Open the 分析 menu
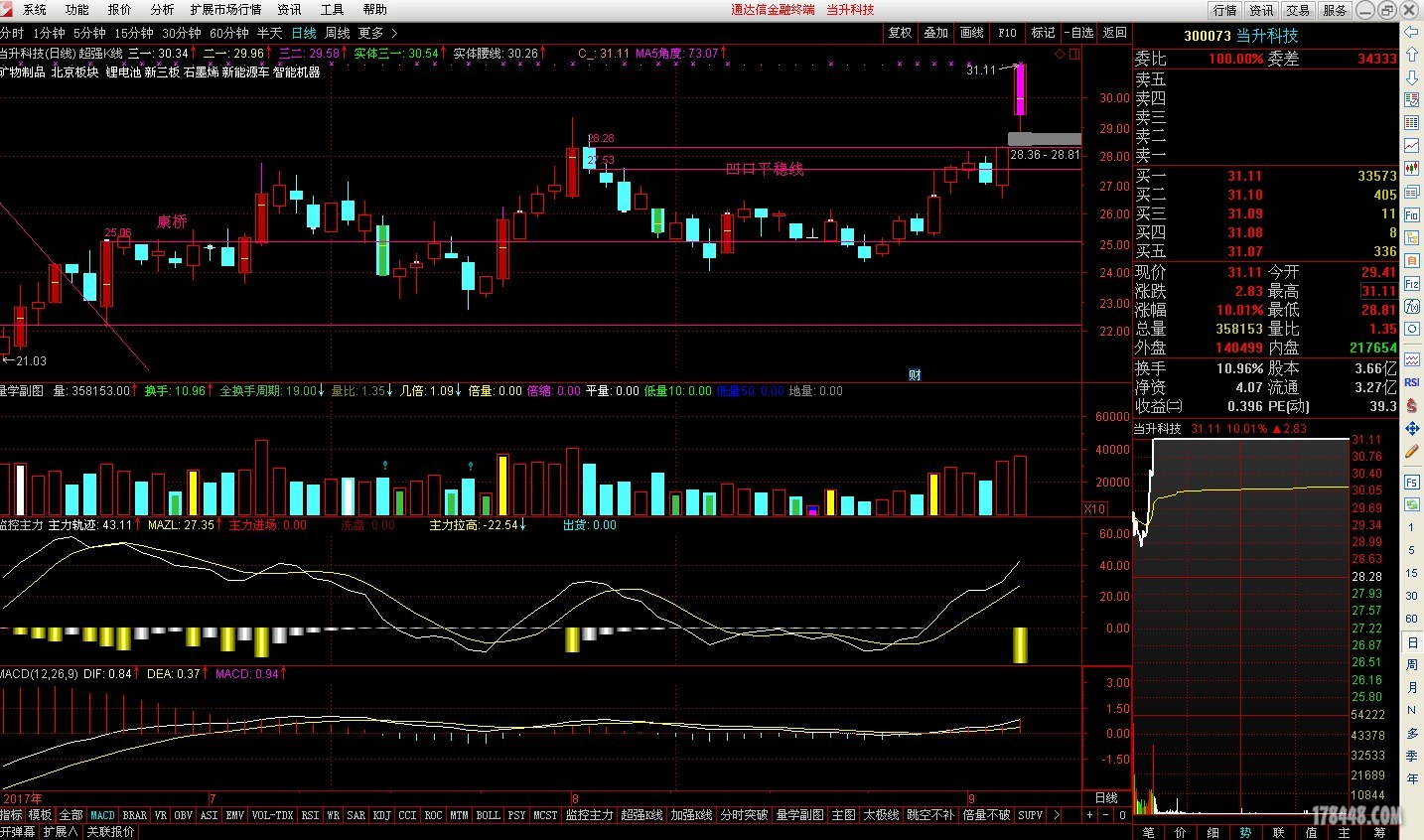 (x=162, y=10)
